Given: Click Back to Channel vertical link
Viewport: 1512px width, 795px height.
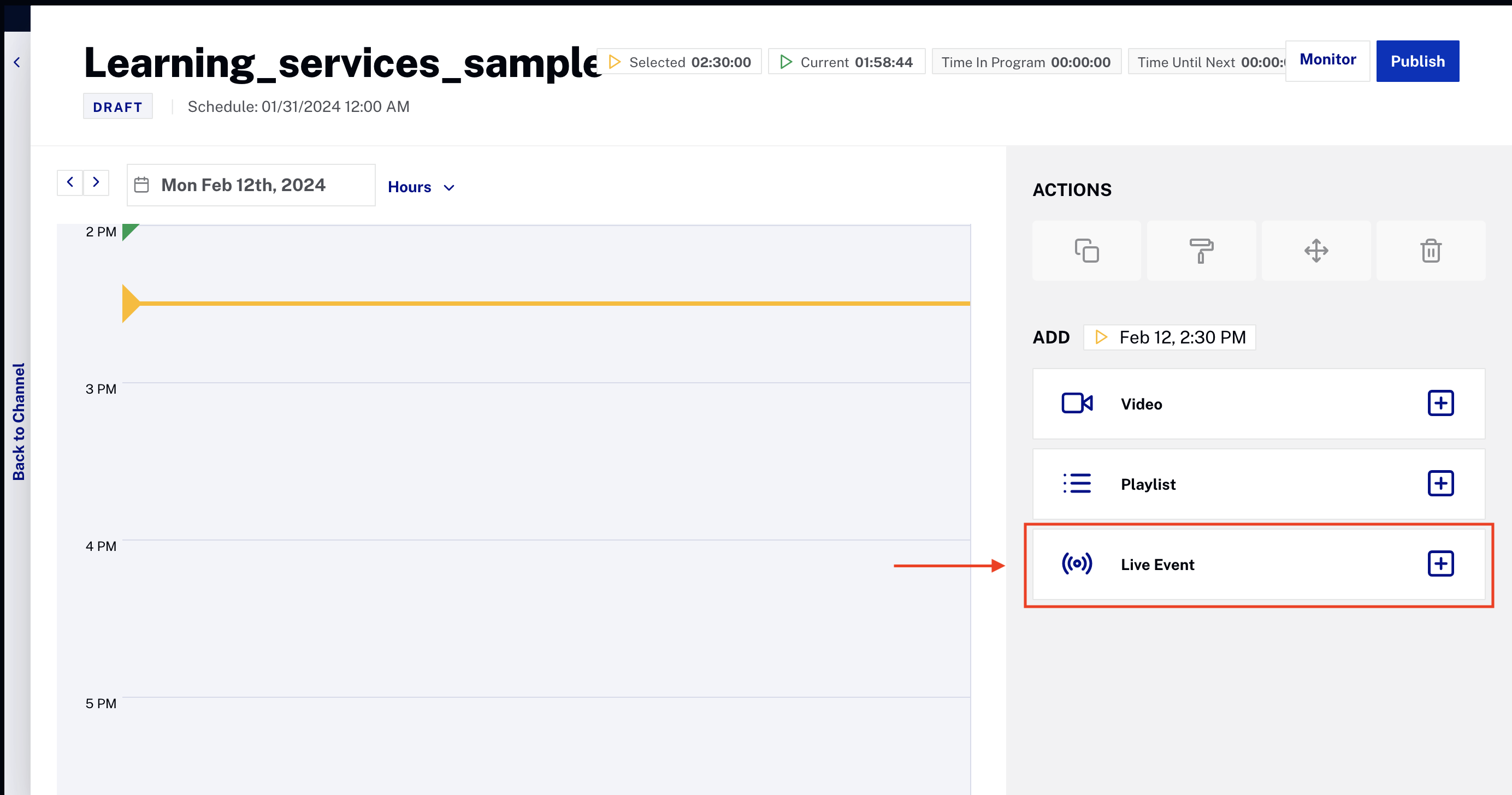Looking at the screenshot, I should click(19, 422).
